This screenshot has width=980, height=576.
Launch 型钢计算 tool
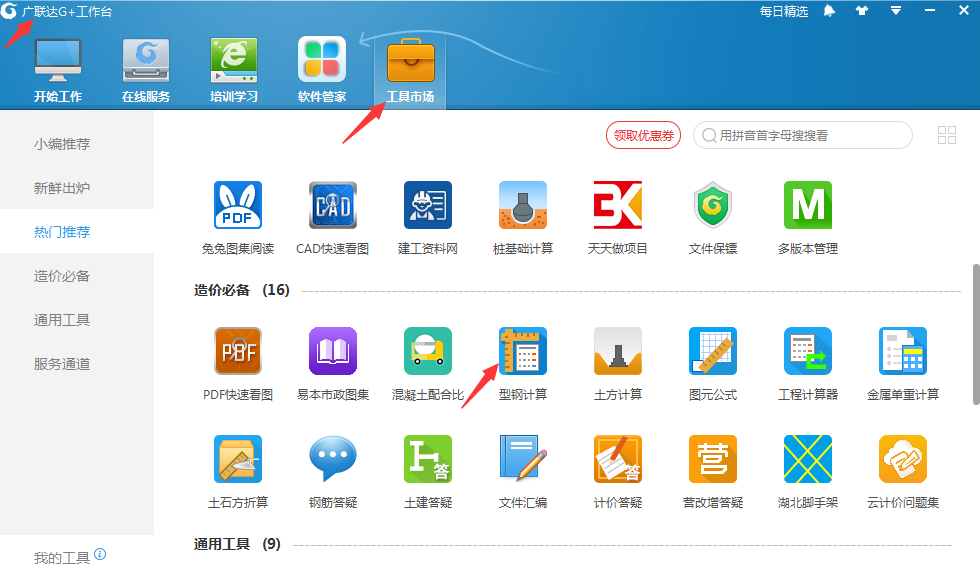click(x=522, y=351)
